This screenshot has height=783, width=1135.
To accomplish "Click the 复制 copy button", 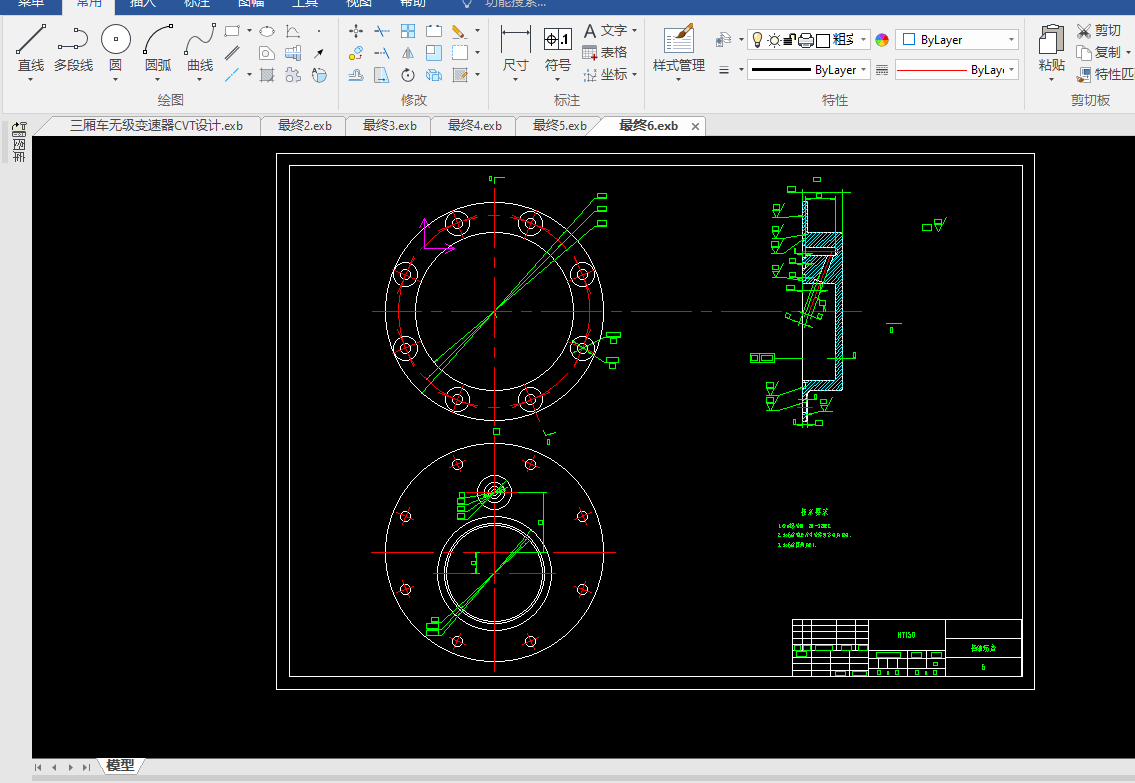I will [1099, 53].
